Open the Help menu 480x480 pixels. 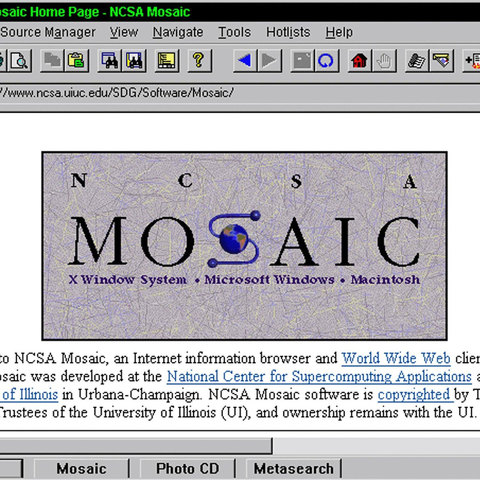pyautogui.click(x=339, y=32)
